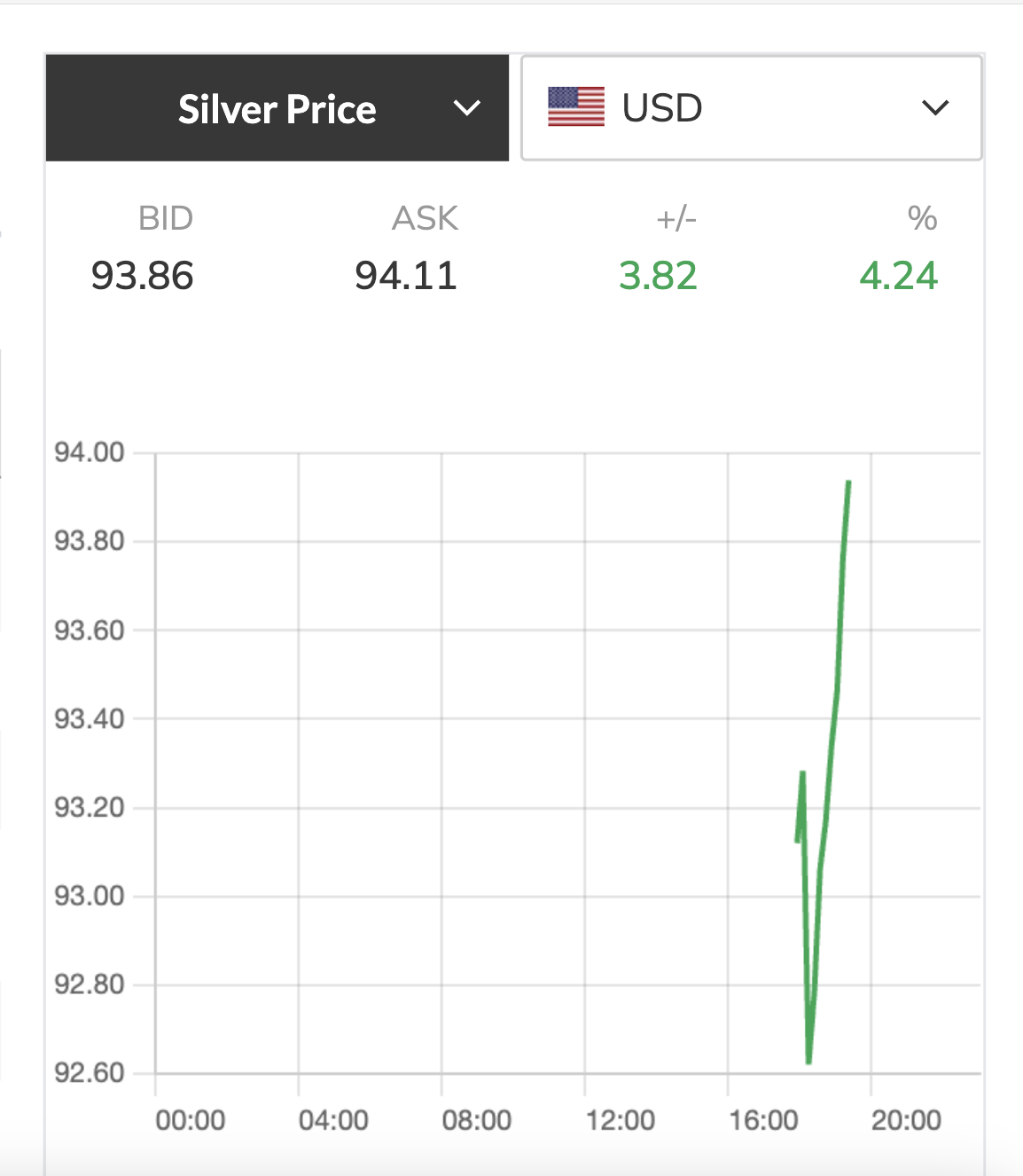Click the lowest dip of the price line

coord(808,1060)
